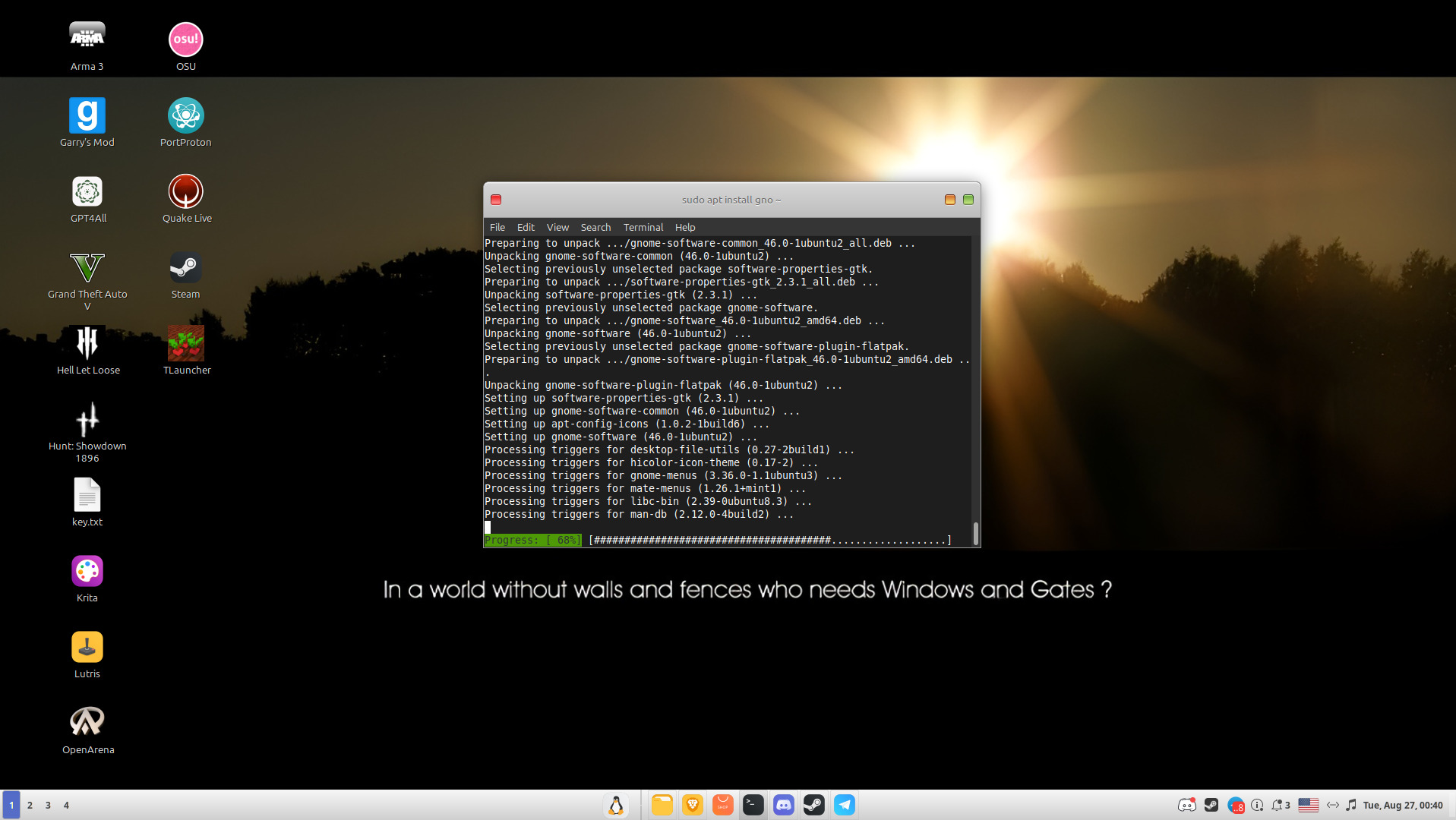Open the Terminal menu in the menu bar
The width and height of the screenshot is (1456, 820).
pyautogui.click(x=643, y=227)
